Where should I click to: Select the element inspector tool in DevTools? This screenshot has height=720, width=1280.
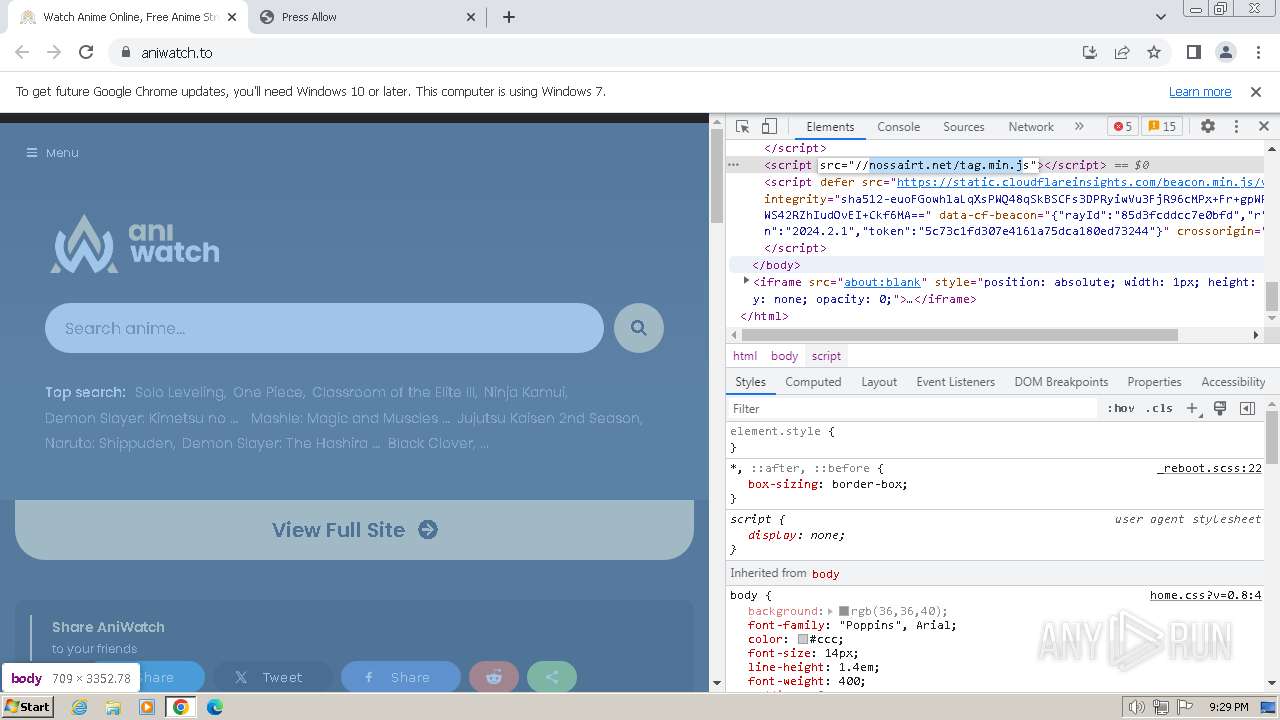pos(742,127)
